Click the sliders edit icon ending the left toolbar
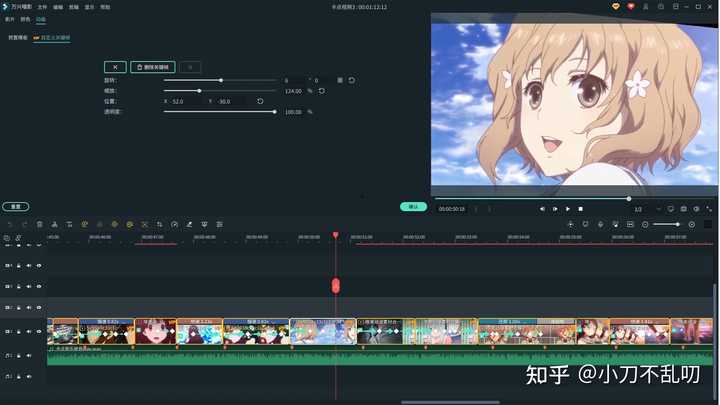Viewport: 720px width, 405px height. tap(219, 225)
